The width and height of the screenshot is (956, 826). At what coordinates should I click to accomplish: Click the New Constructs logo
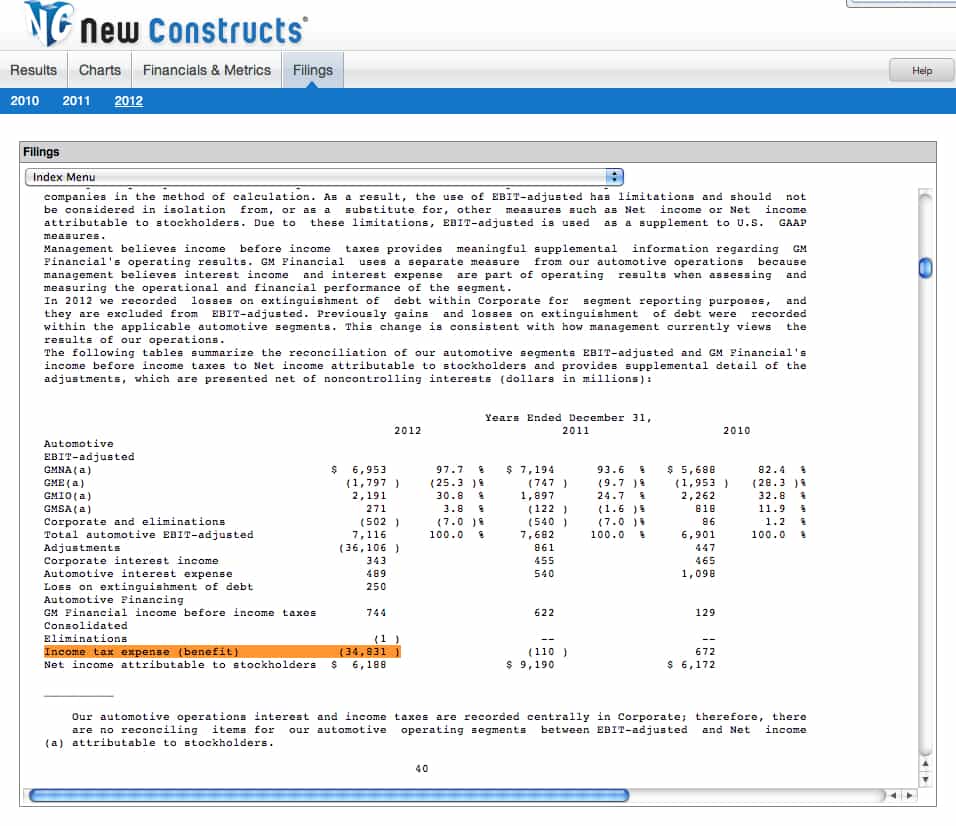click(166, 25)
